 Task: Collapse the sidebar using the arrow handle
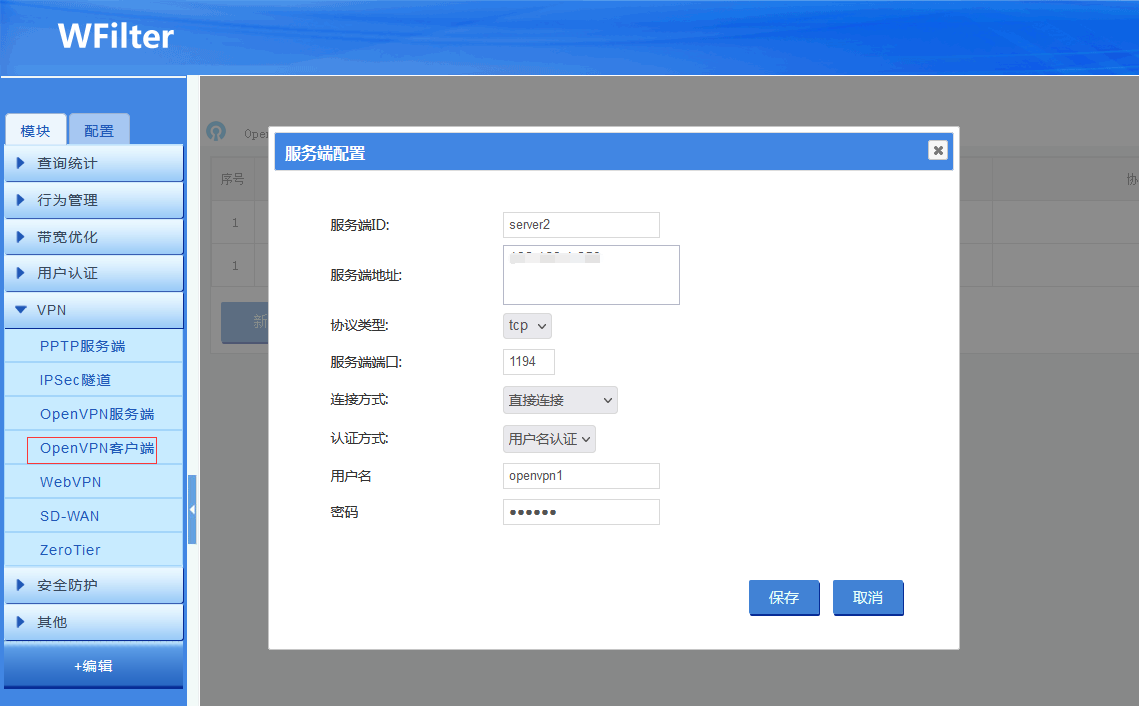(192, 509)
